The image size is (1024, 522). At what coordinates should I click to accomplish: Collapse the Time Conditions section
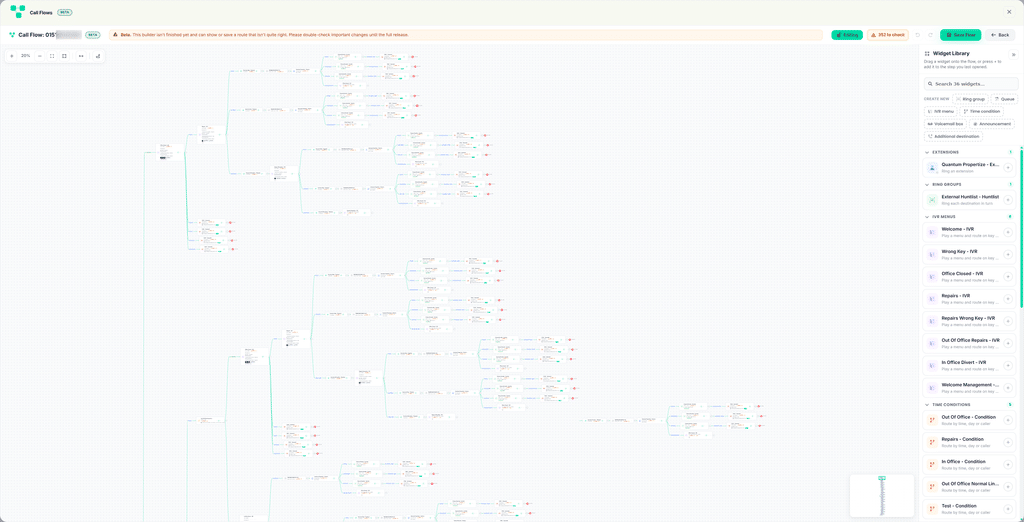pyautogui.click(x=927, y=404)
